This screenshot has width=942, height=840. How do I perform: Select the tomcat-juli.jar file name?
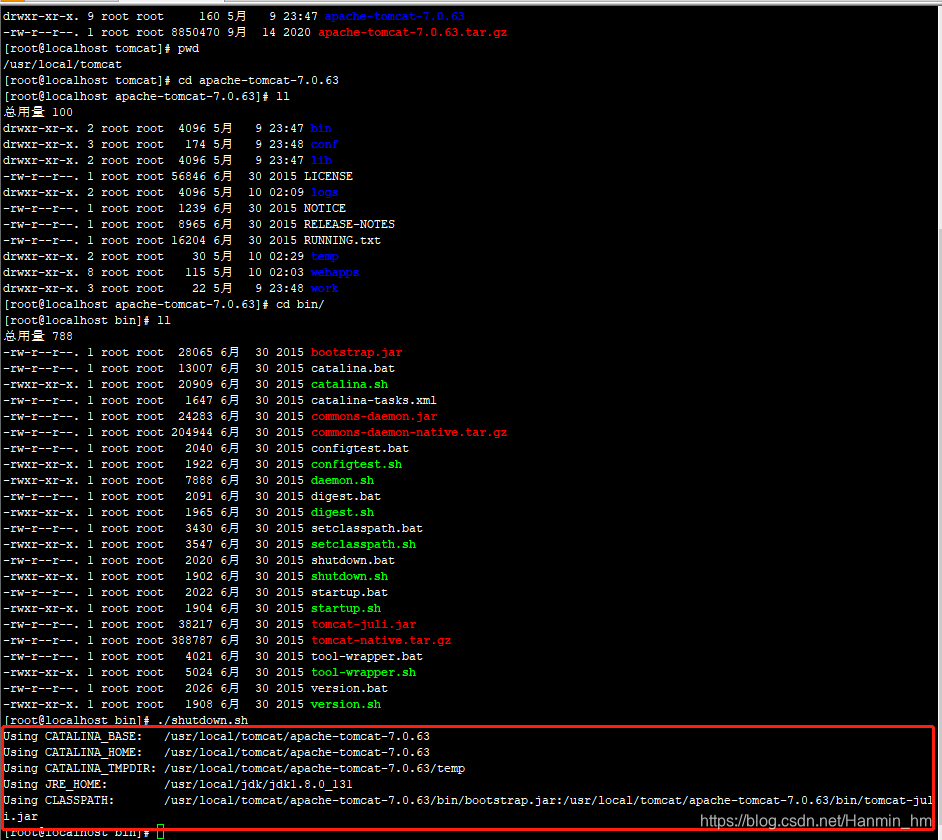(x=363, y=625)
